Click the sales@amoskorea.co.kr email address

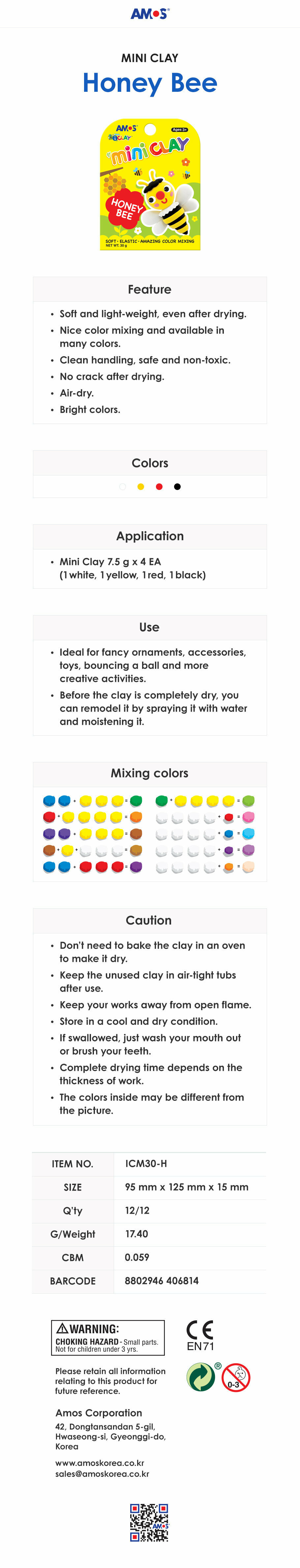tap(102, 1474)
